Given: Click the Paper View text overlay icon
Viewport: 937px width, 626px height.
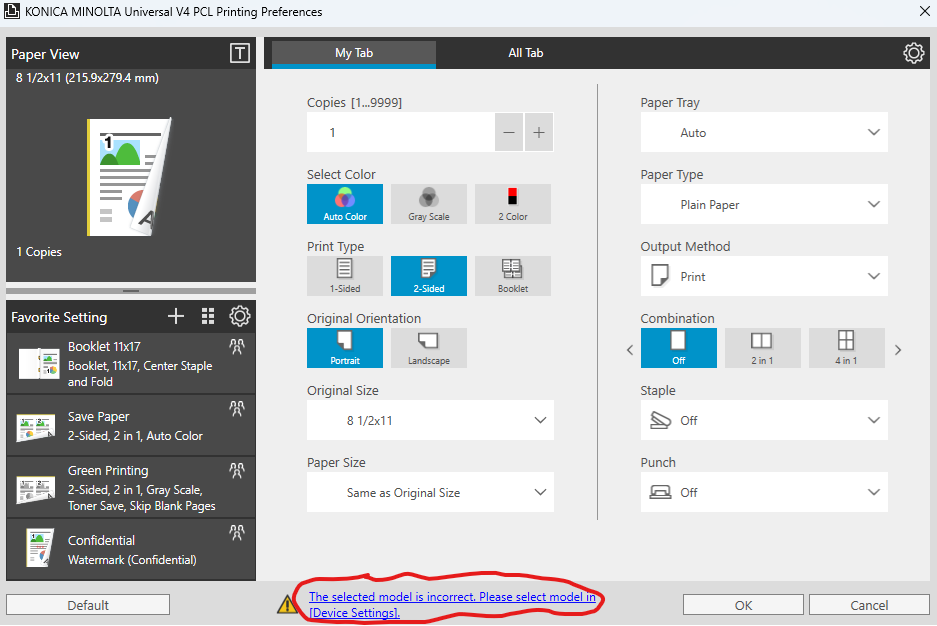Looking at the screenshot, I should [239, 54].
